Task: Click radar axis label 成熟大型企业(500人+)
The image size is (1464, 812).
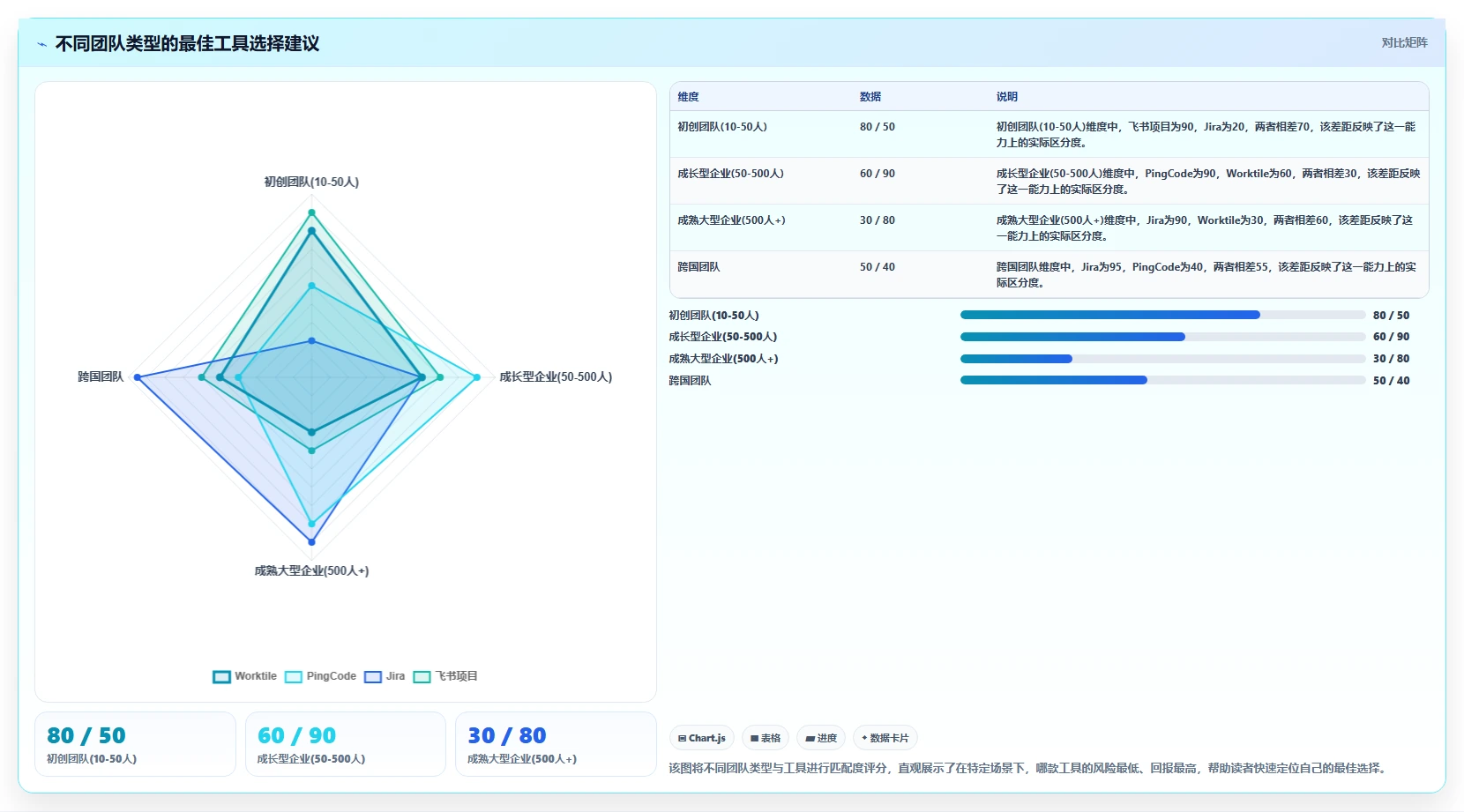Action: 311,571
